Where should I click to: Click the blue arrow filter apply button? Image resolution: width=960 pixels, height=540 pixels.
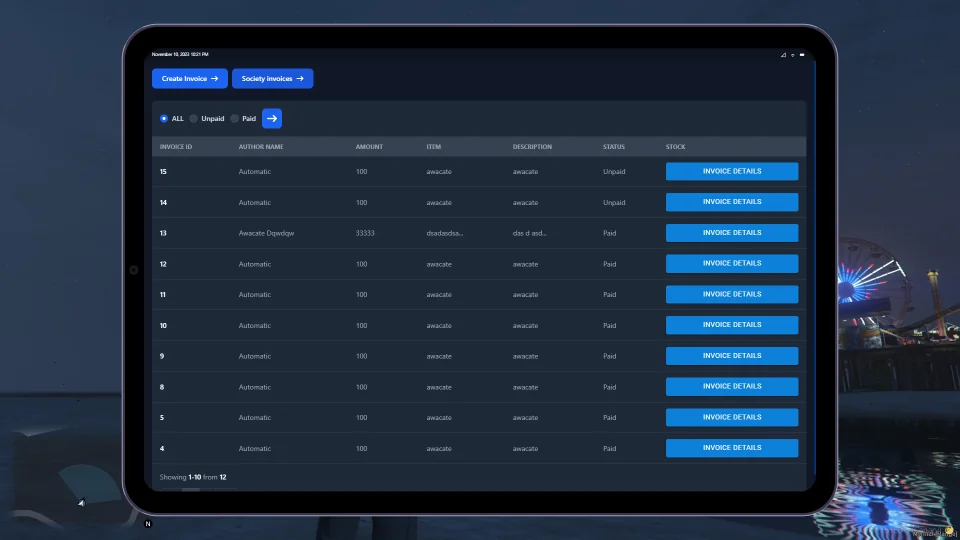point(272,118)
